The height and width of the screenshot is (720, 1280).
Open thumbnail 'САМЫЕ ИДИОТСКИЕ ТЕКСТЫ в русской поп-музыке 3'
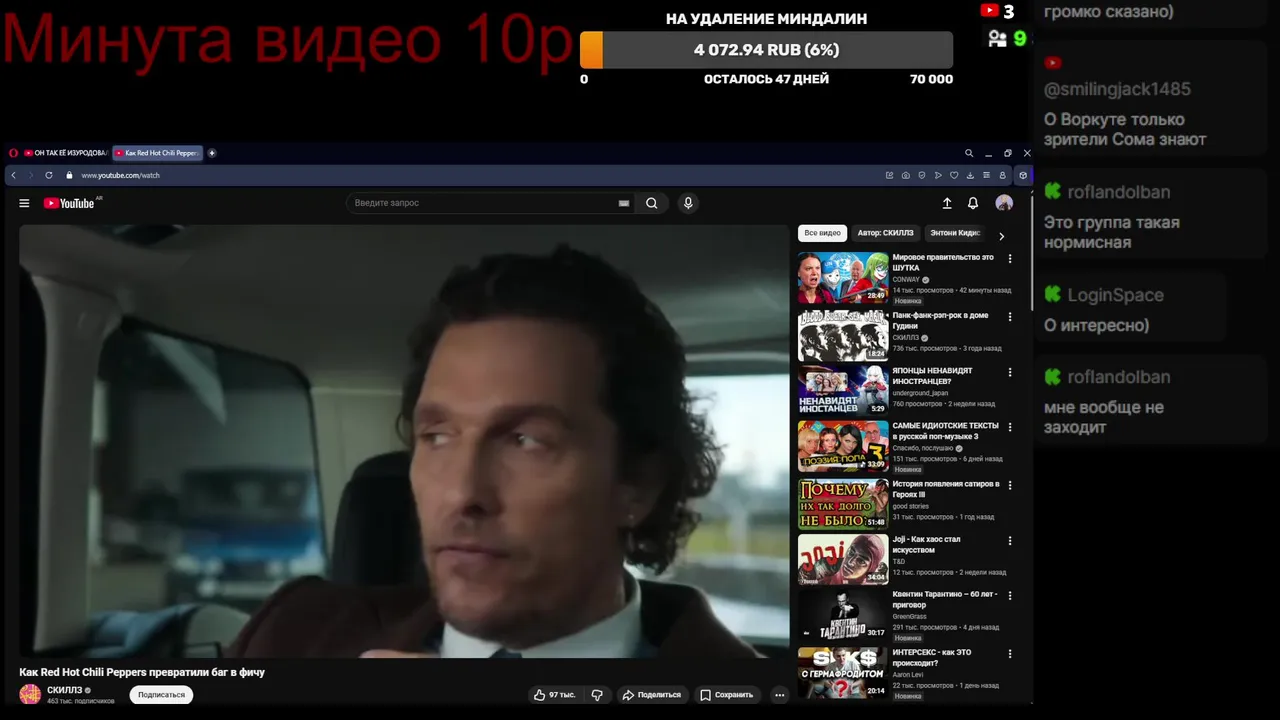click(843, 446)
